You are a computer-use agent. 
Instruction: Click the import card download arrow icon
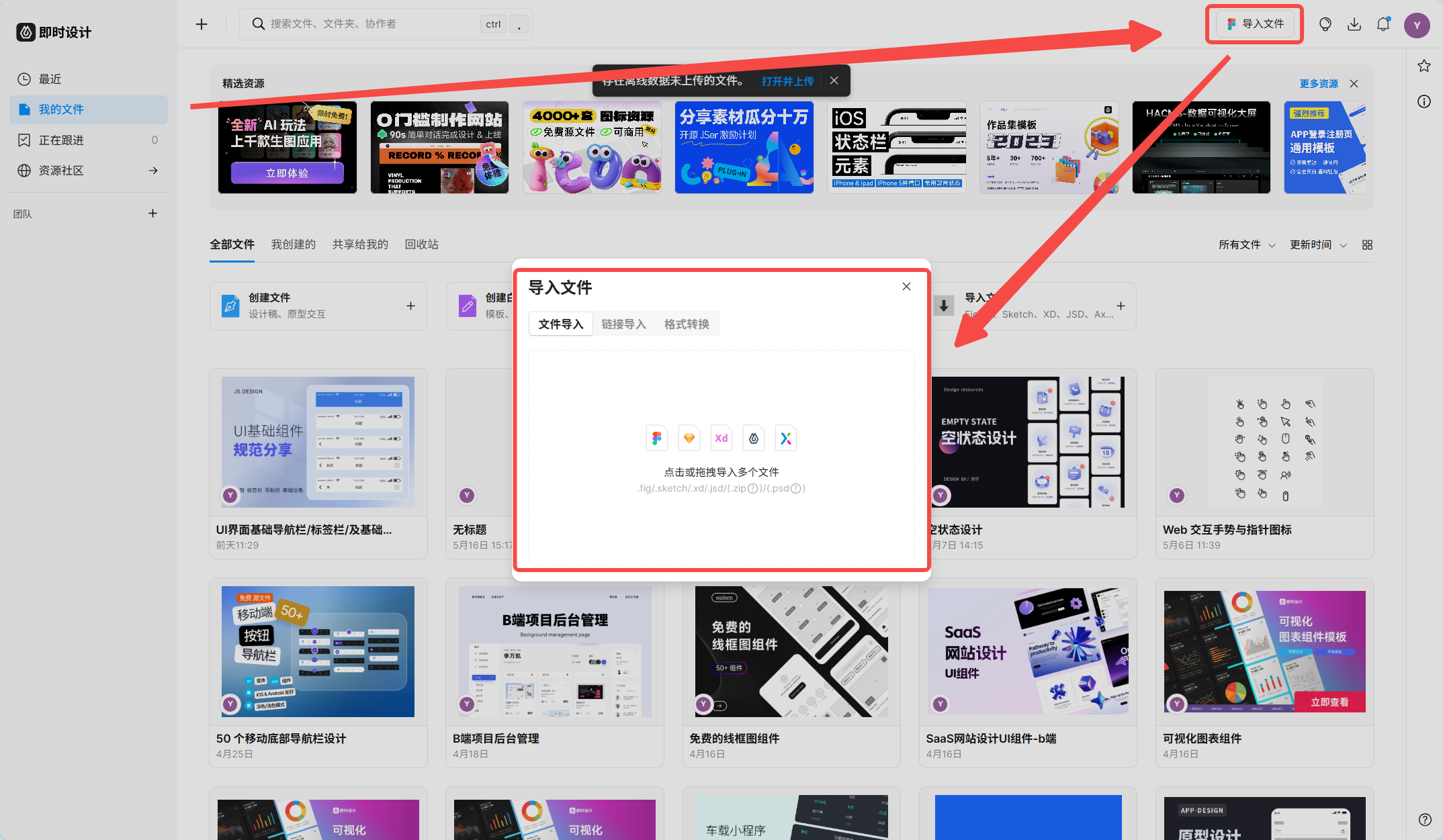click(944, 306)
